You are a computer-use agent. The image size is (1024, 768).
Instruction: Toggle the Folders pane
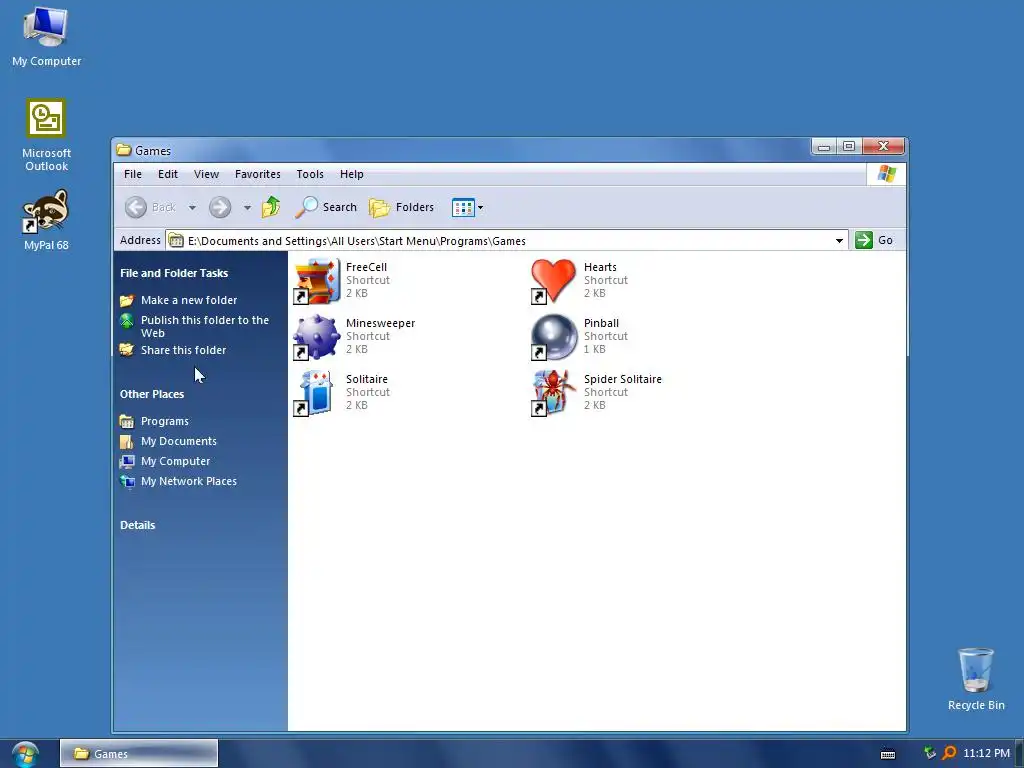tap(402, 208)
